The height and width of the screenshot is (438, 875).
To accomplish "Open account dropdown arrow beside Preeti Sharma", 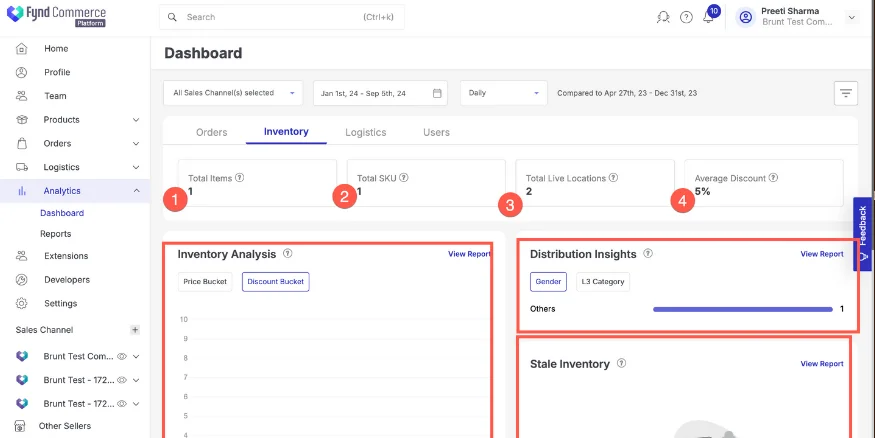I will (x=852, y=17).
